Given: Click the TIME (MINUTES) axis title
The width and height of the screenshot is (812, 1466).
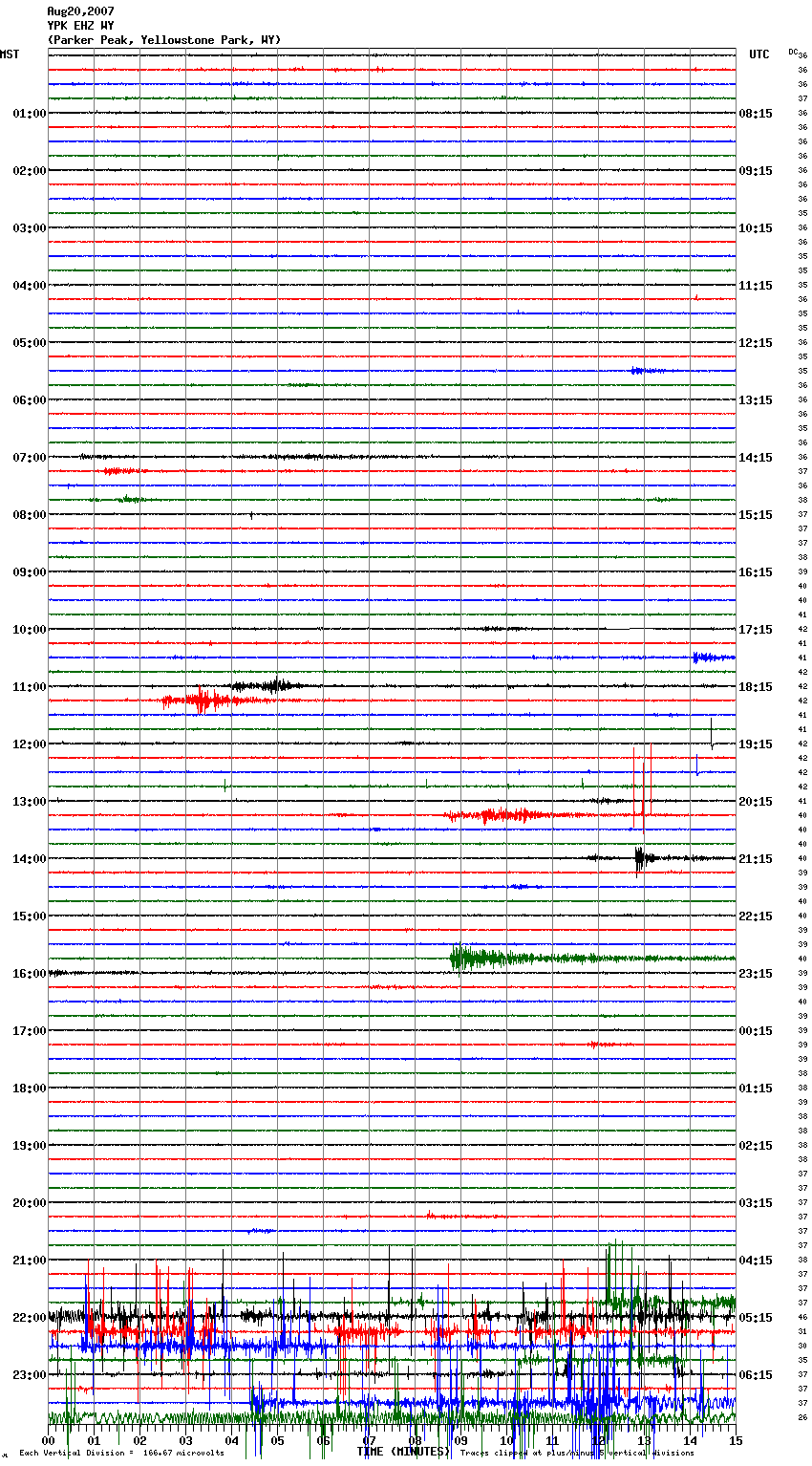Looking at the screenshot, I should 403,1452.
